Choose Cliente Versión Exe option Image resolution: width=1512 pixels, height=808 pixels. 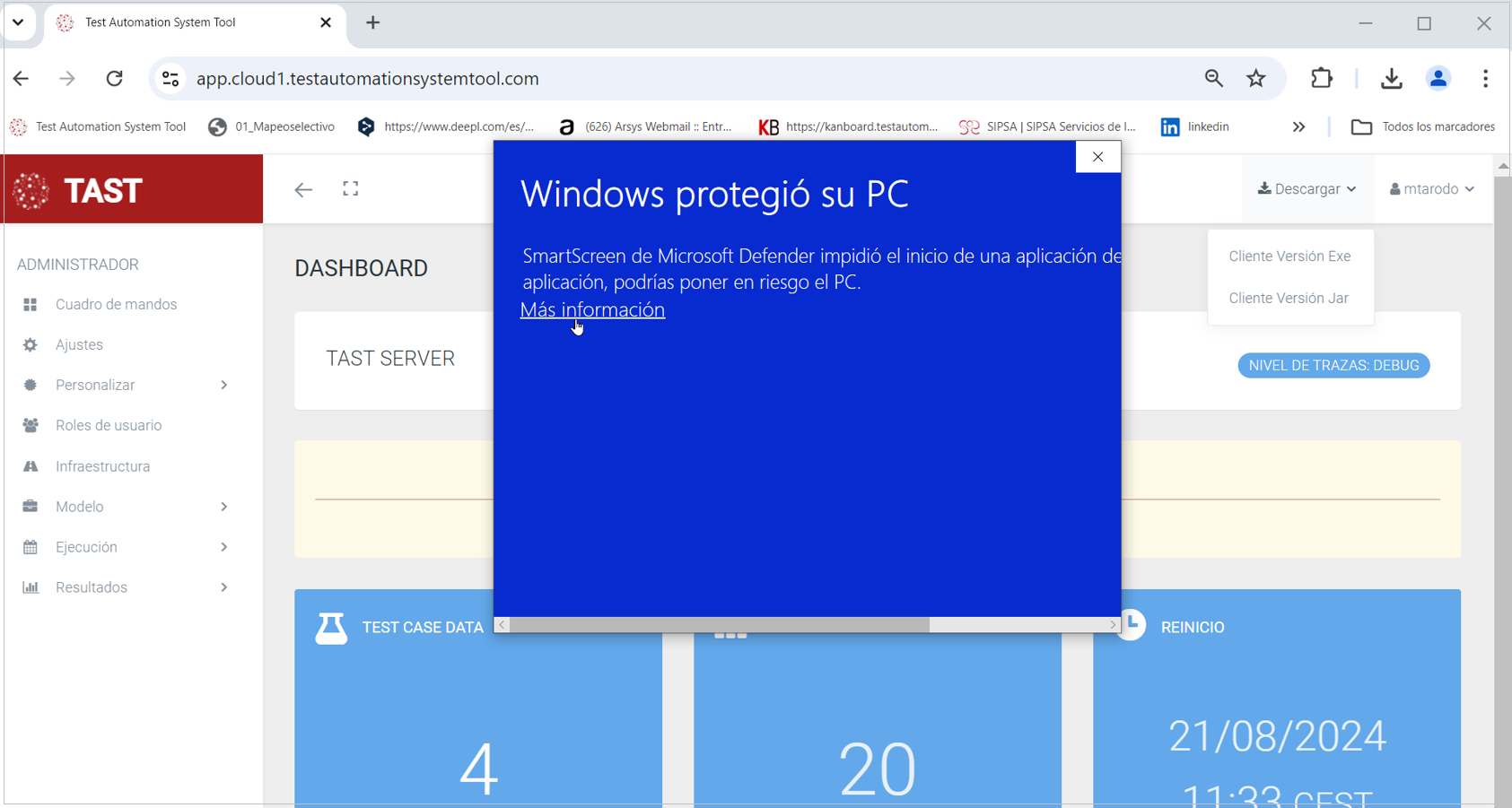[x=1289, y=256]
